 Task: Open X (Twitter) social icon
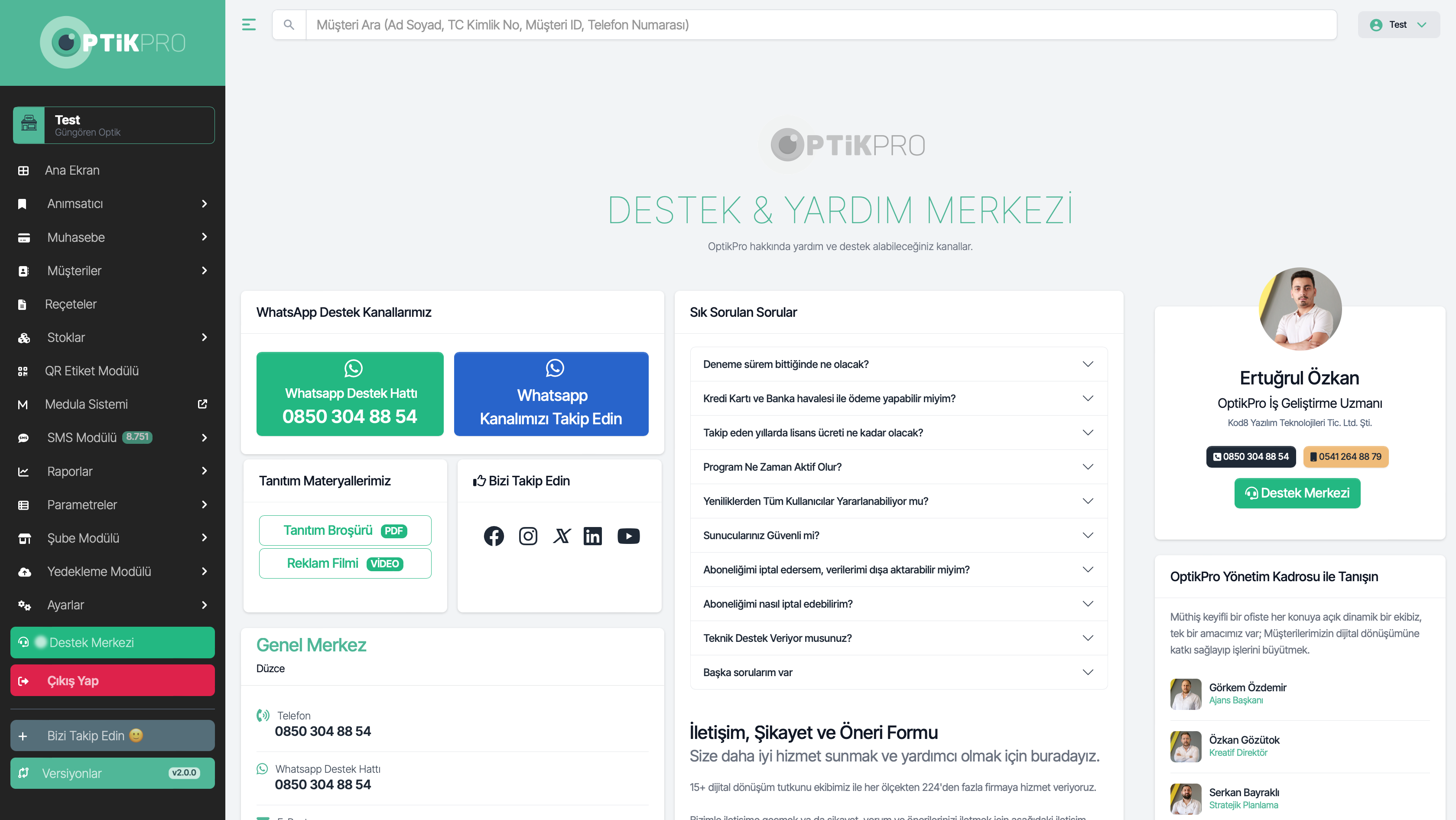coord(561,536)
